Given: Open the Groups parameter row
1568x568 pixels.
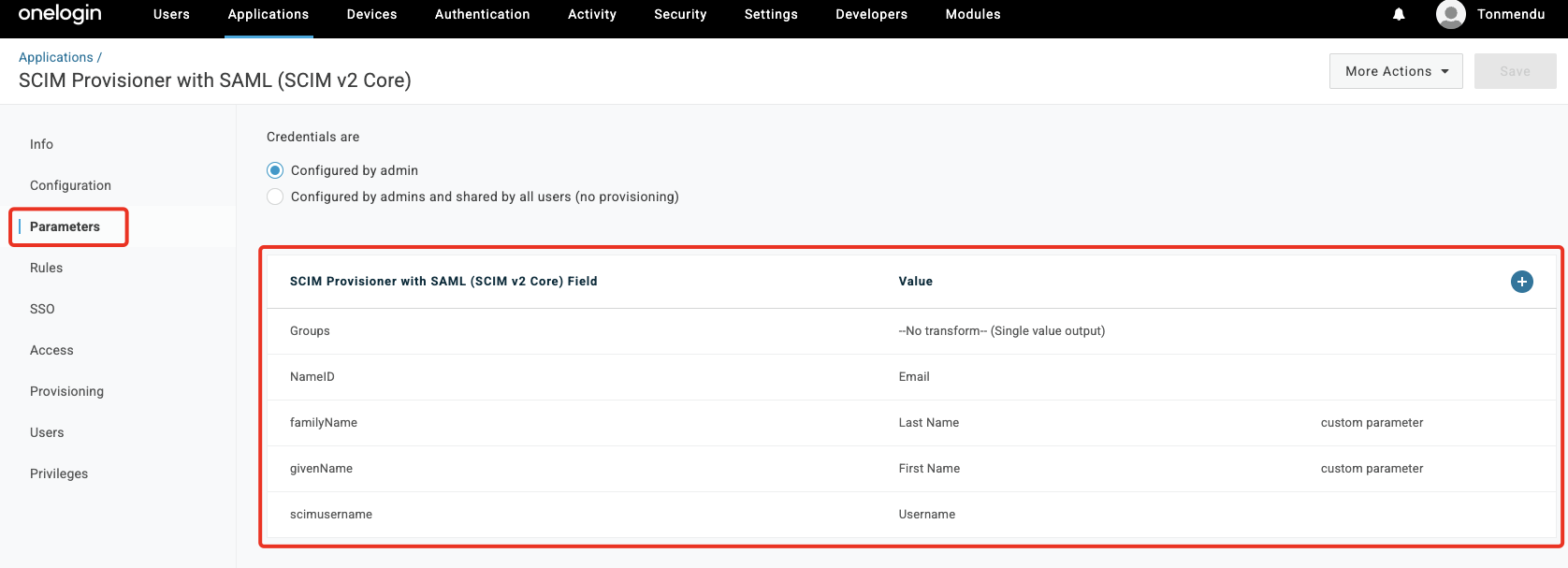Looking at the screenshot, I should 310,331.
